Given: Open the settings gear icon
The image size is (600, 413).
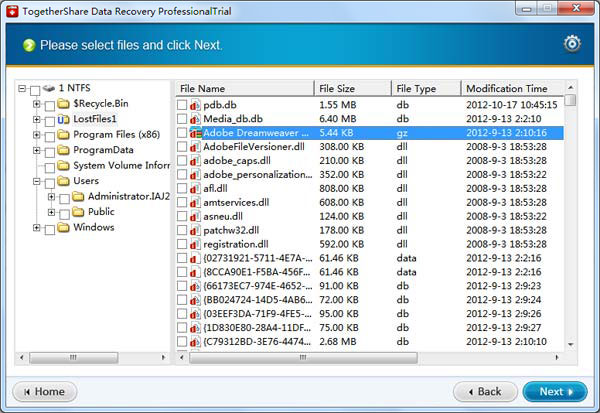Looking at the screenshot, I should click(x=572, y=44).
